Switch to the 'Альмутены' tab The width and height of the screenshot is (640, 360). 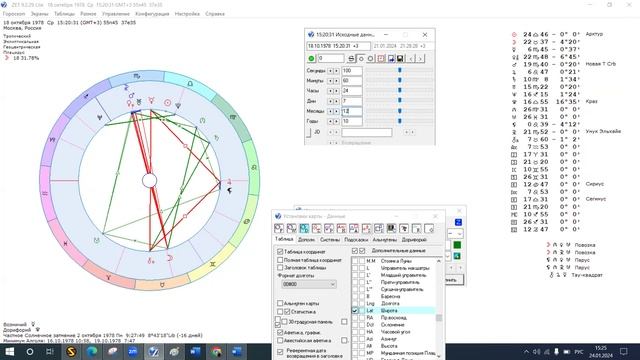pos(384,240)
